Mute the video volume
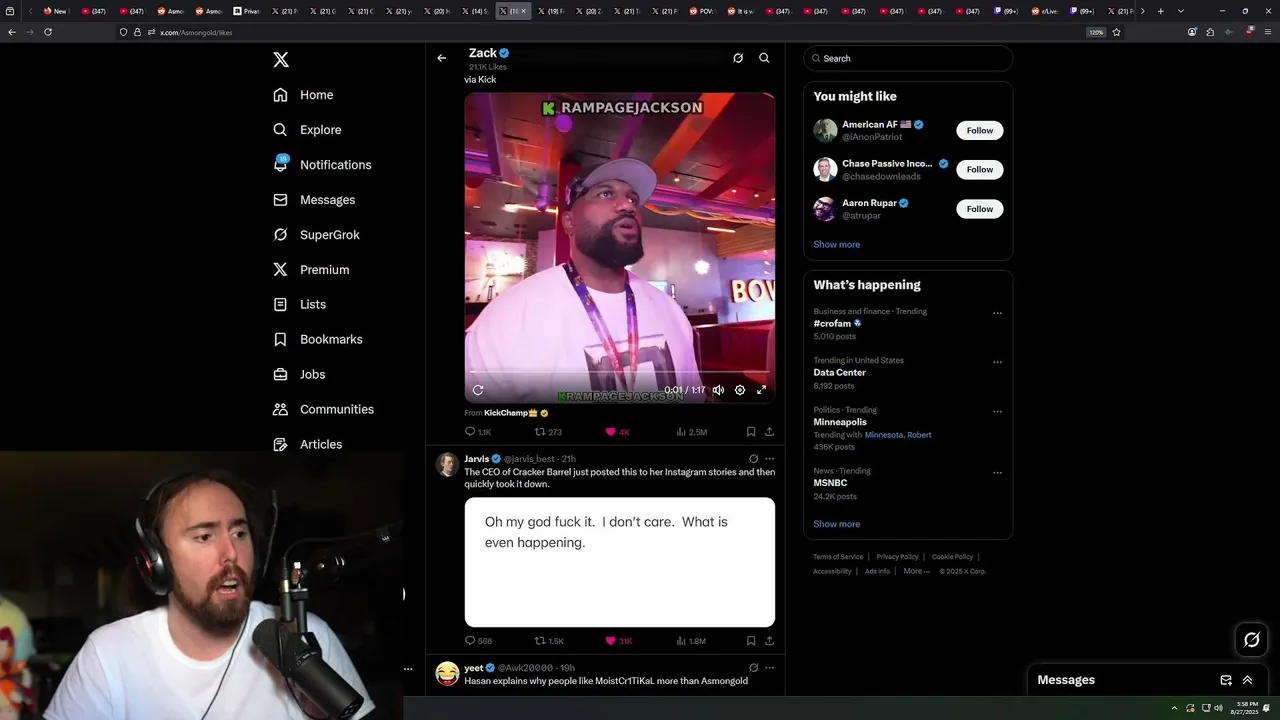 point(718,390)
